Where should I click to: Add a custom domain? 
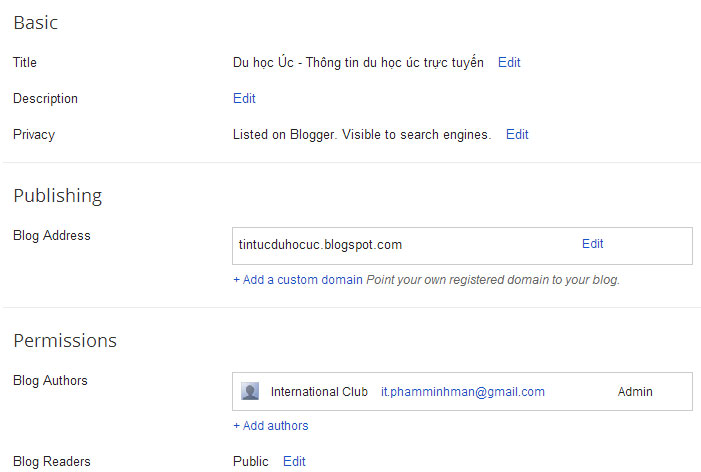click(x=298, y=280)
